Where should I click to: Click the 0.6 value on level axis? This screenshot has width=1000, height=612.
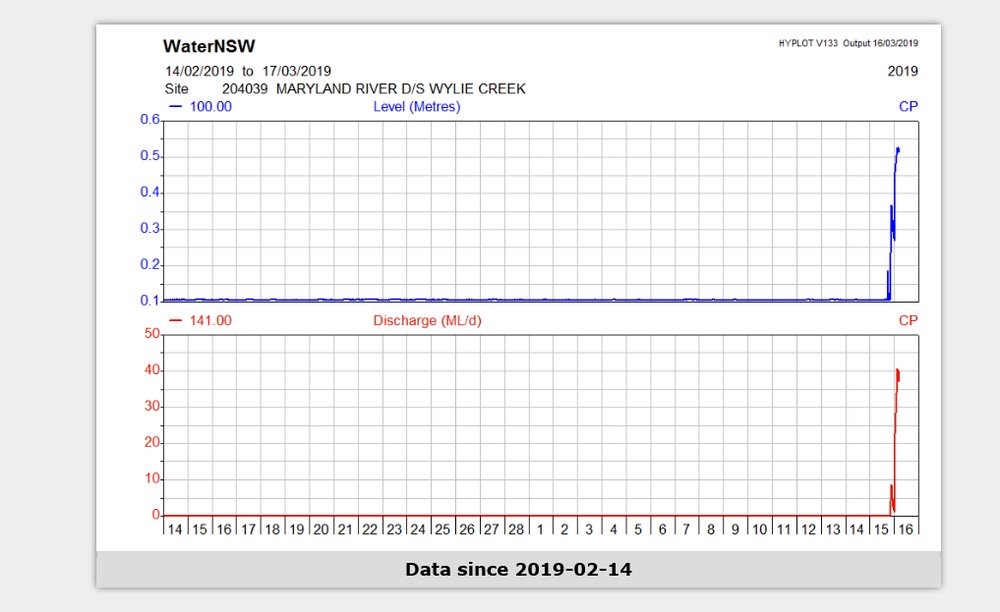[x=150, y=120]
